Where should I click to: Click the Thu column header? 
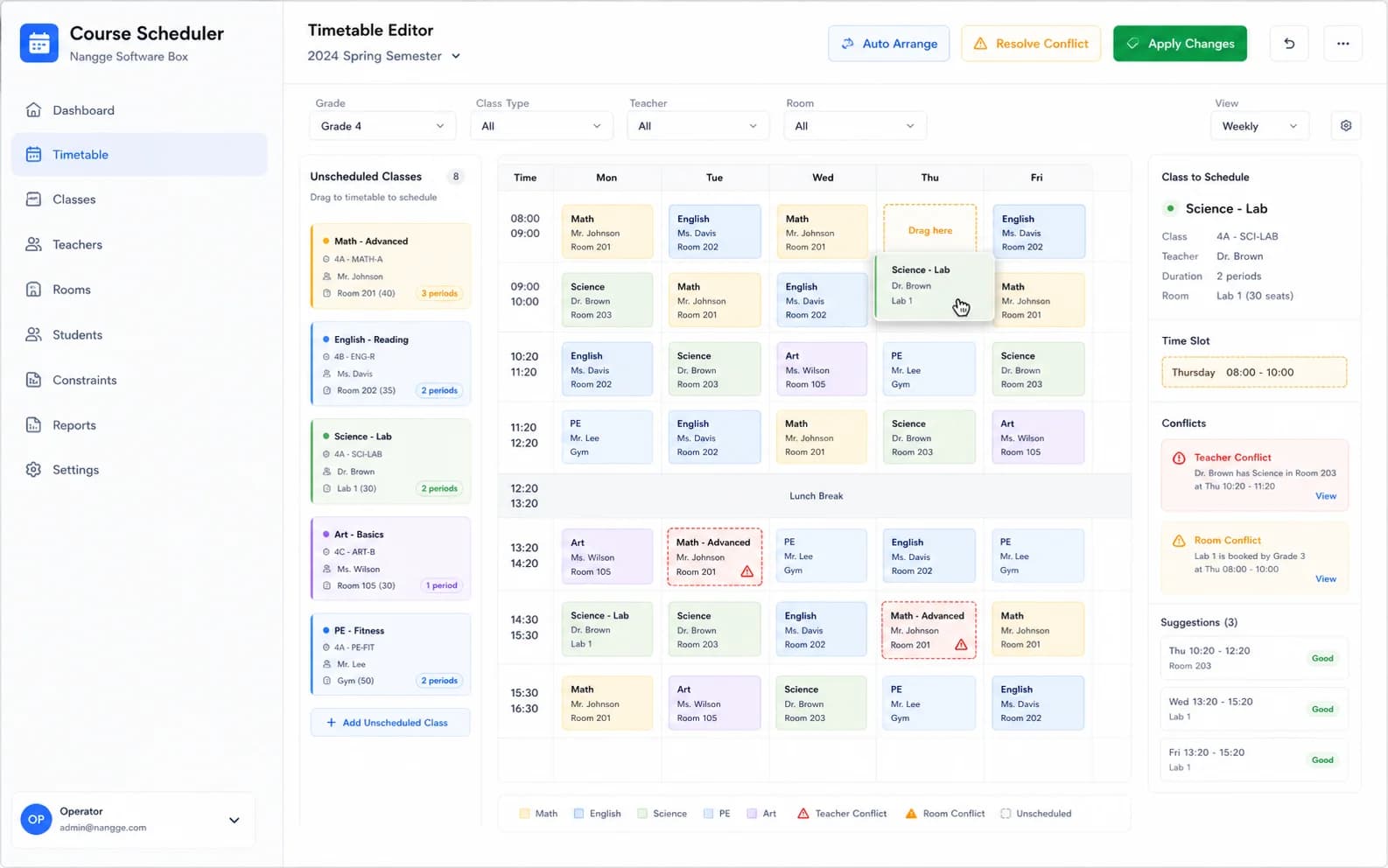point(929,178)
